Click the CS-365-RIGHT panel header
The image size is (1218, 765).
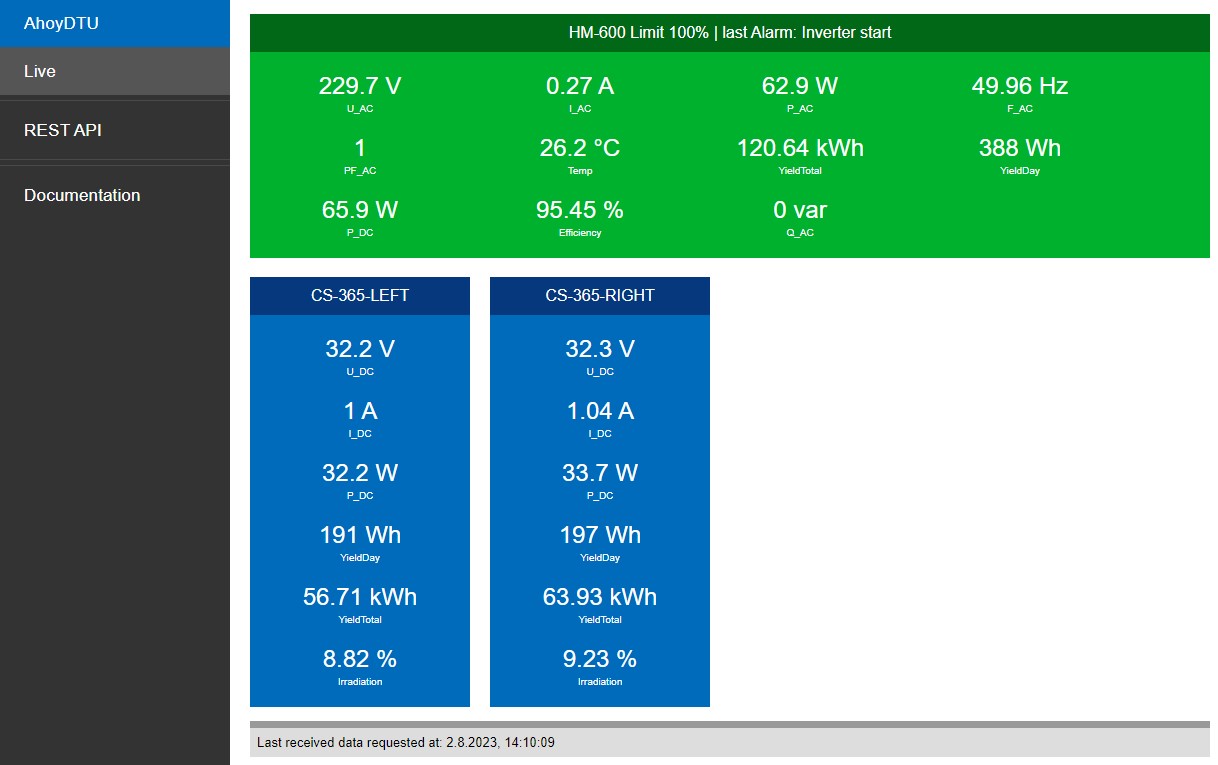(x=600, y=296)
